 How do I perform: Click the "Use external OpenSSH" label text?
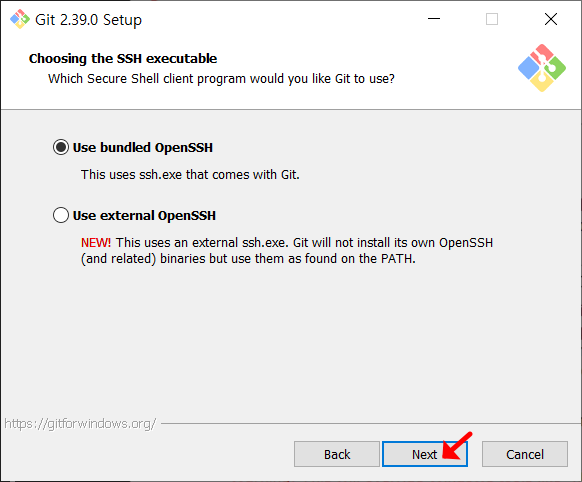point(144,216)
